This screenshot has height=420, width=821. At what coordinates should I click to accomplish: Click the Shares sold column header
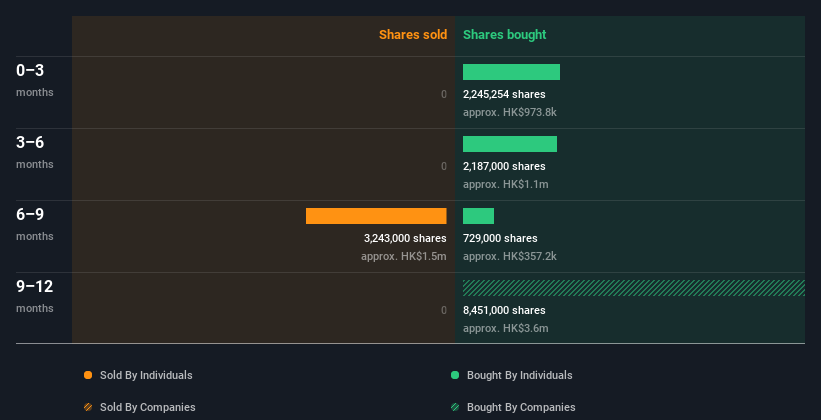pos(413,35)
